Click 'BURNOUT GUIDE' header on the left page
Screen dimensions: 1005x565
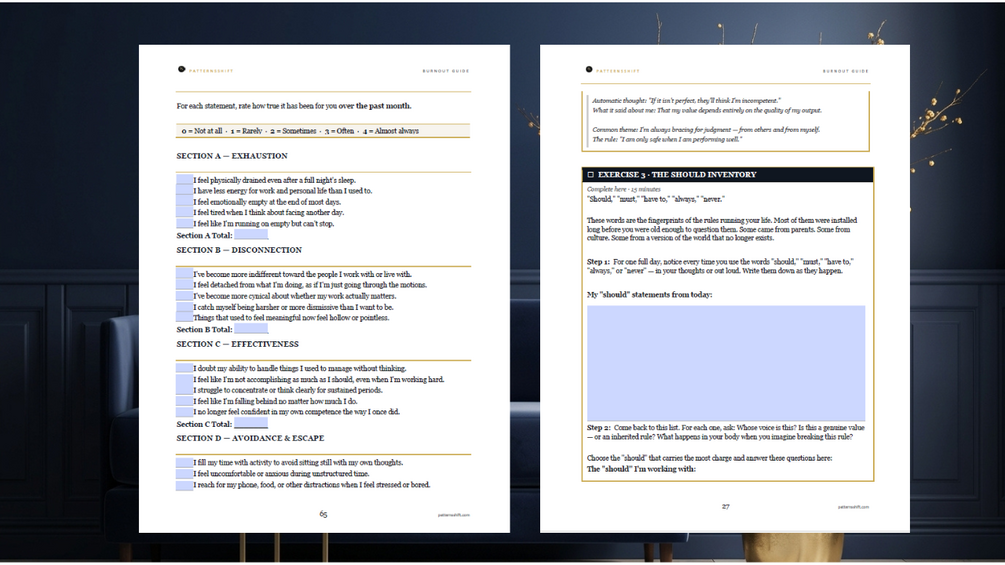click(445, 71)
